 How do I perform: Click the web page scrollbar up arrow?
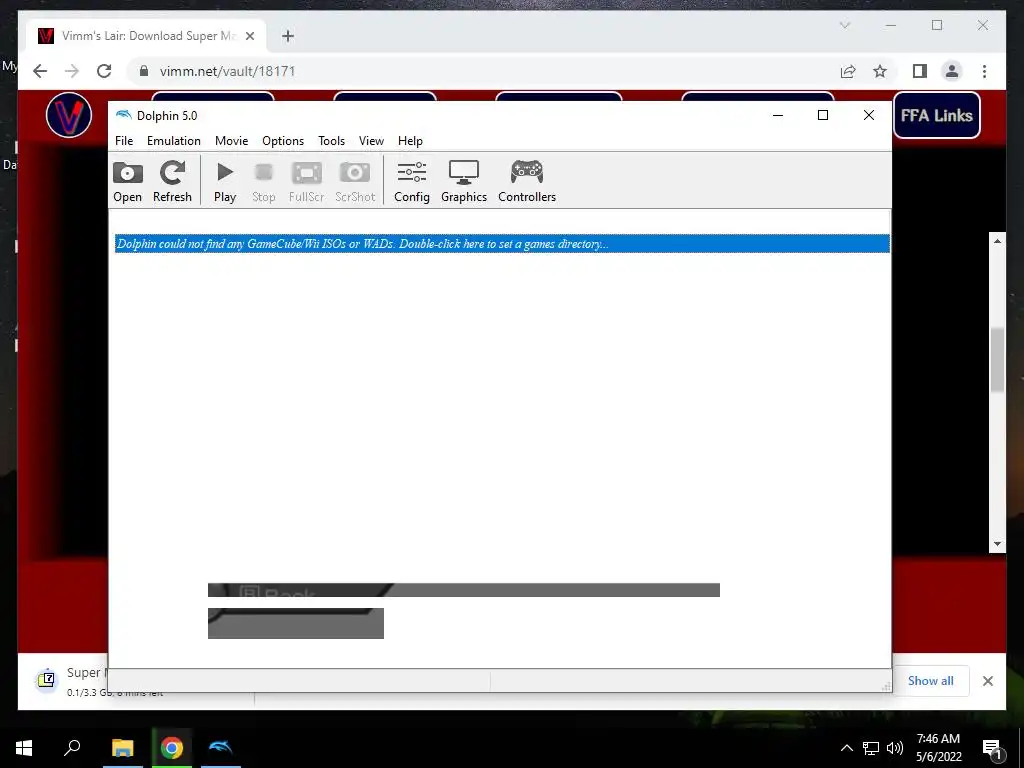click(x=997, y=241)
